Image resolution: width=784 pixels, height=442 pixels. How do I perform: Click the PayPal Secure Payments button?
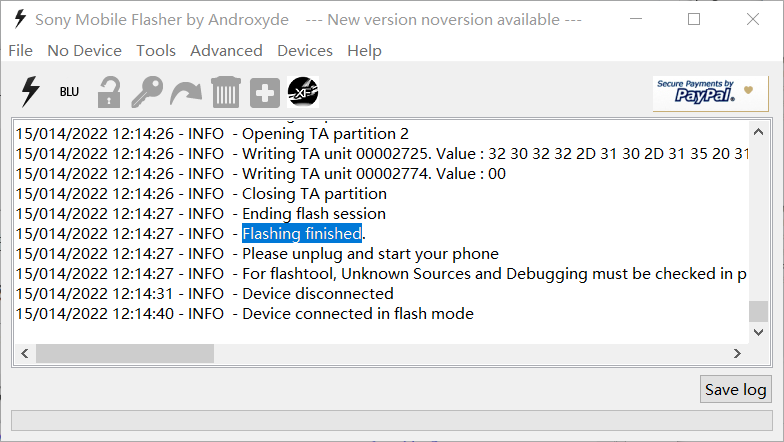tap(708, 93)
